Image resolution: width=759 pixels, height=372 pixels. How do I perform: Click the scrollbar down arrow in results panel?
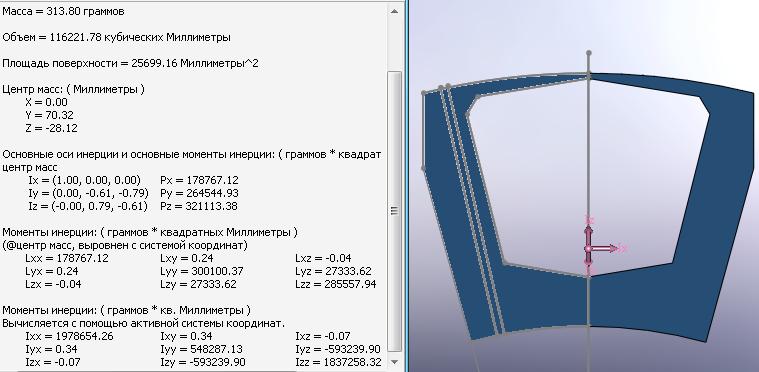coord(395,361)
